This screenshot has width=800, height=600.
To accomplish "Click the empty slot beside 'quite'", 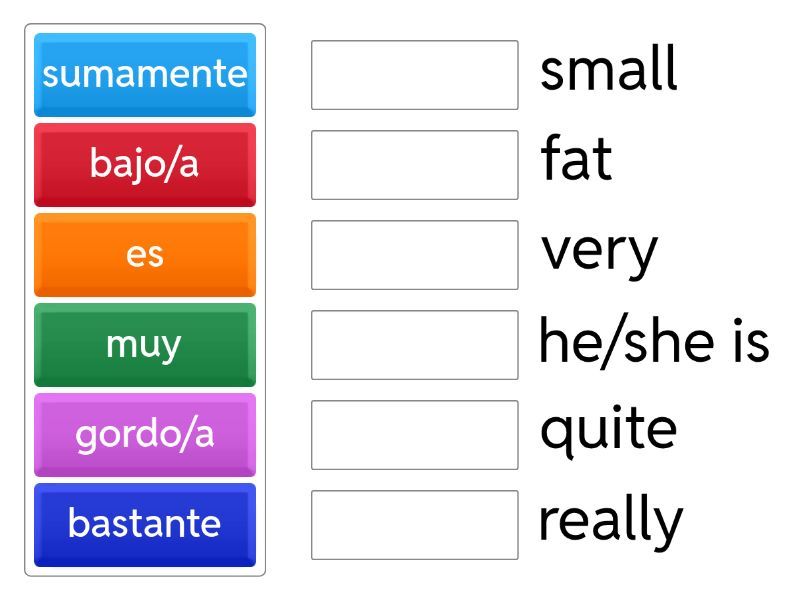I will pos(415,435).
